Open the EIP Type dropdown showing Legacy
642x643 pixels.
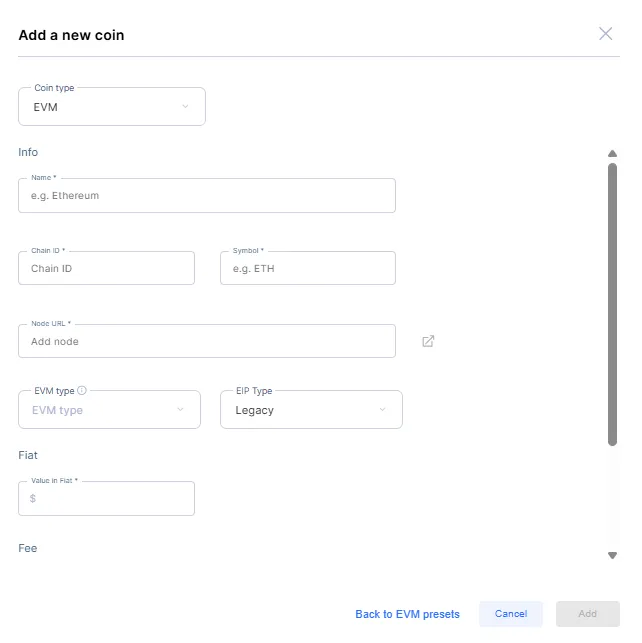(x=311, y=410)
